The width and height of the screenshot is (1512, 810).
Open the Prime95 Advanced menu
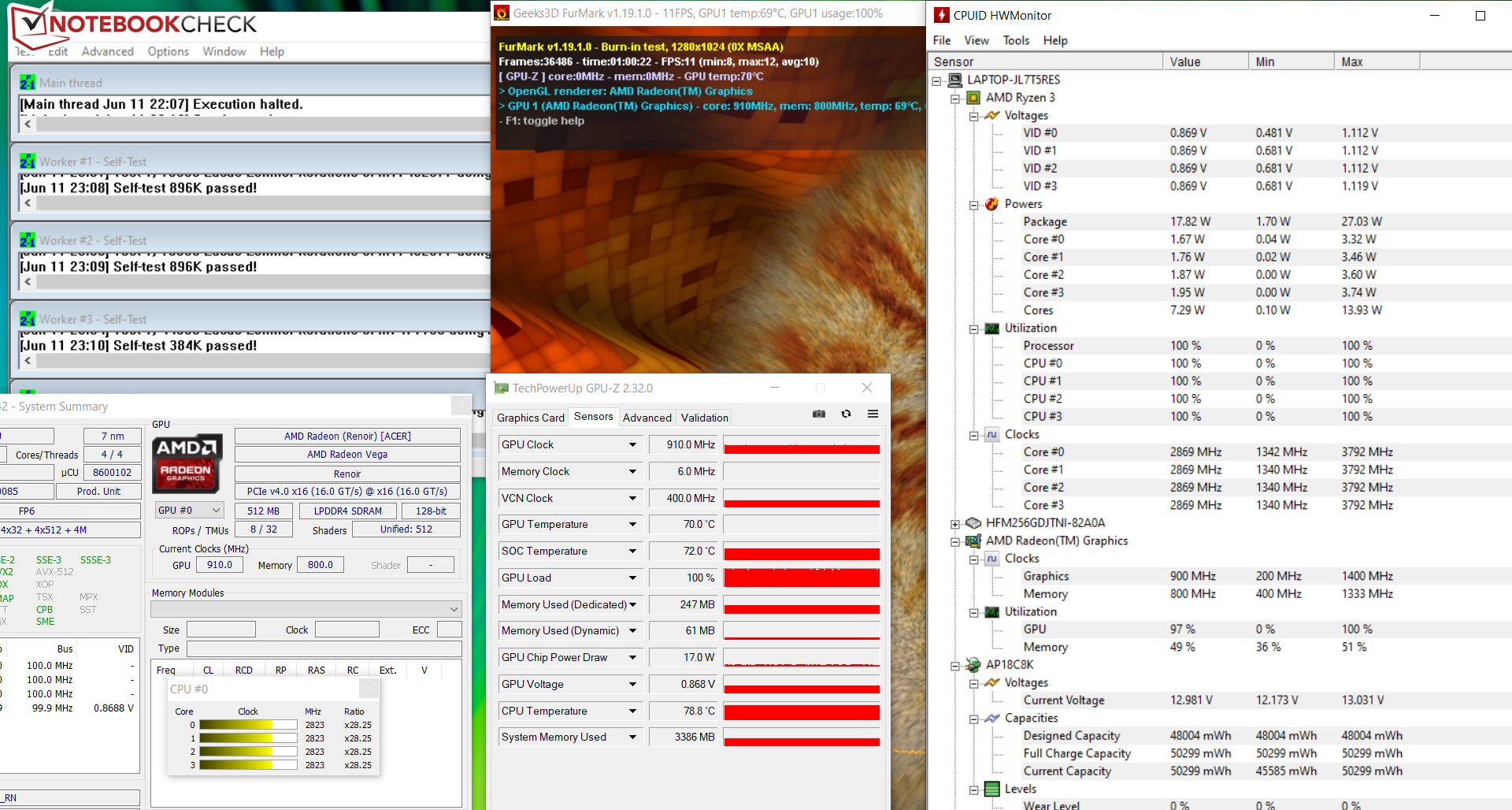coord(108,51)
